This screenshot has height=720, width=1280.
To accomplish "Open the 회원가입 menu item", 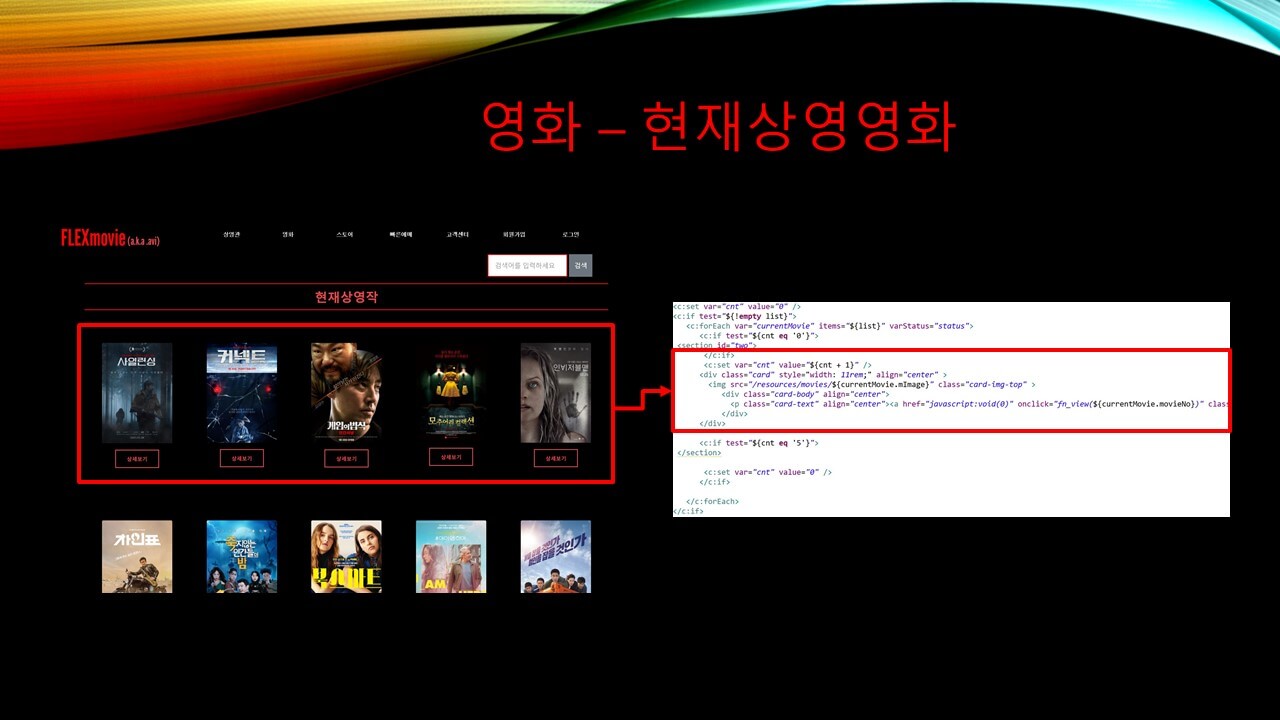I will (514, 235).
